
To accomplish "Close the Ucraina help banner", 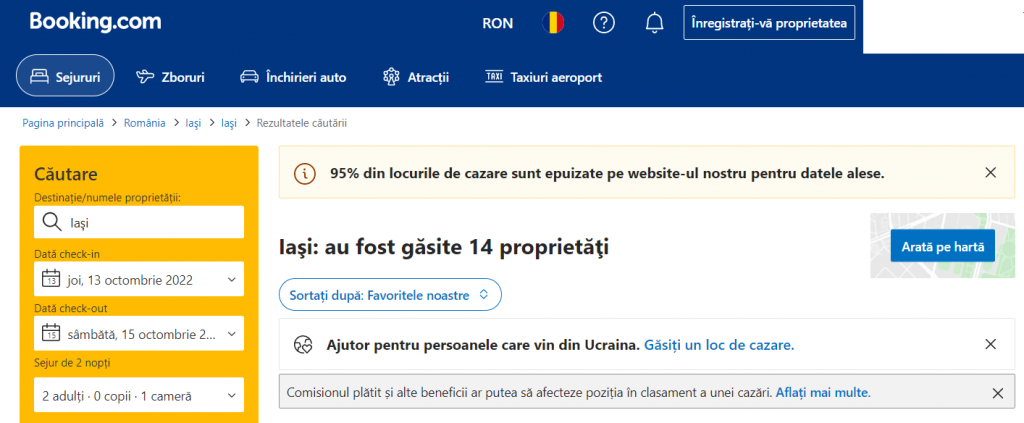I will pyautogui.click(x=991, y=344).
